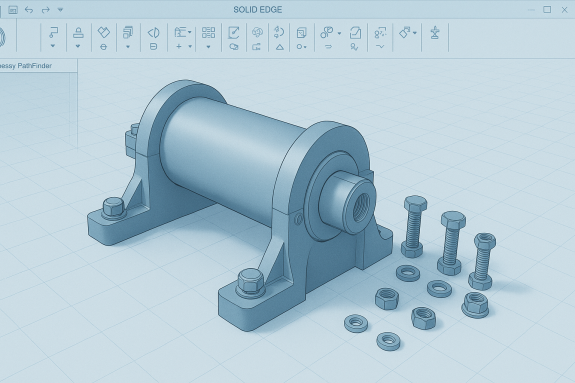Click the redo arrow in the title bar
575x383 pixels.
click(x=45, y=10)
